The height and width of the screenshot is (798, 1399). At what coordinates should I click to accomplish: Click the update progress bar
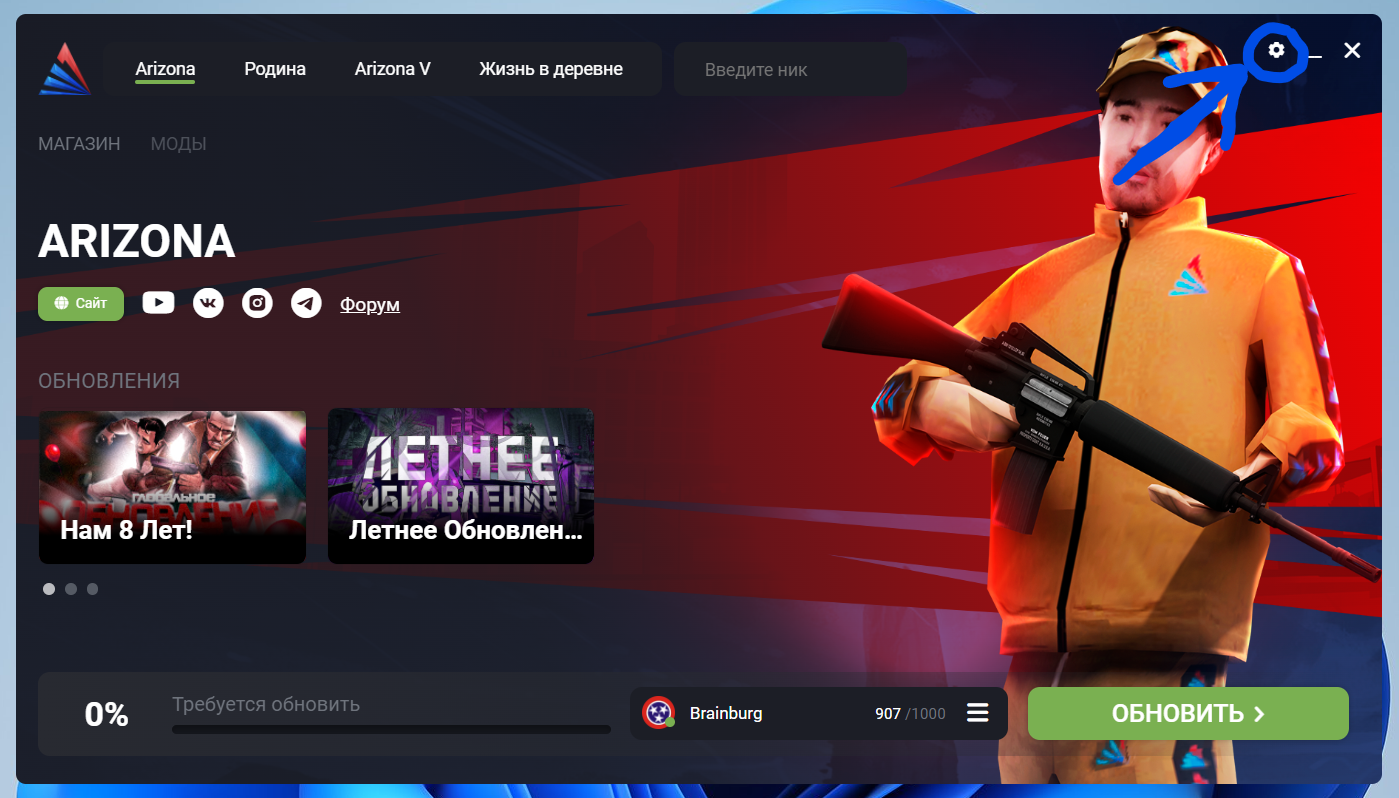[391, 730]
